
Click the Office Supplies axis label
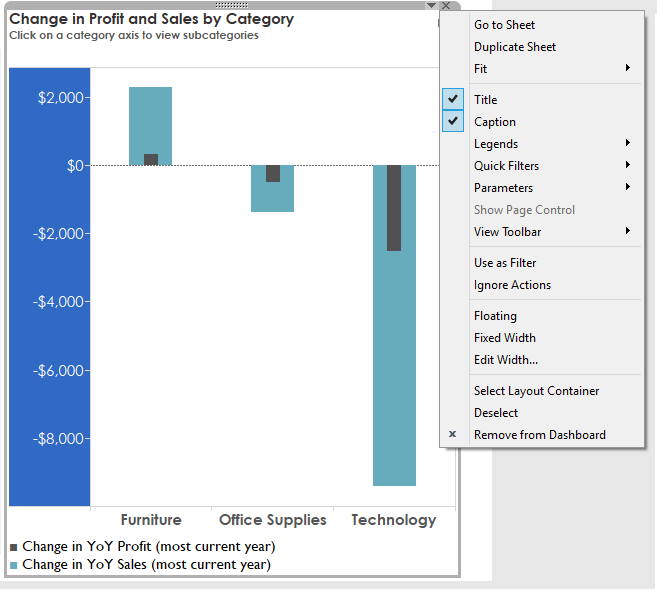coord(272,520)
